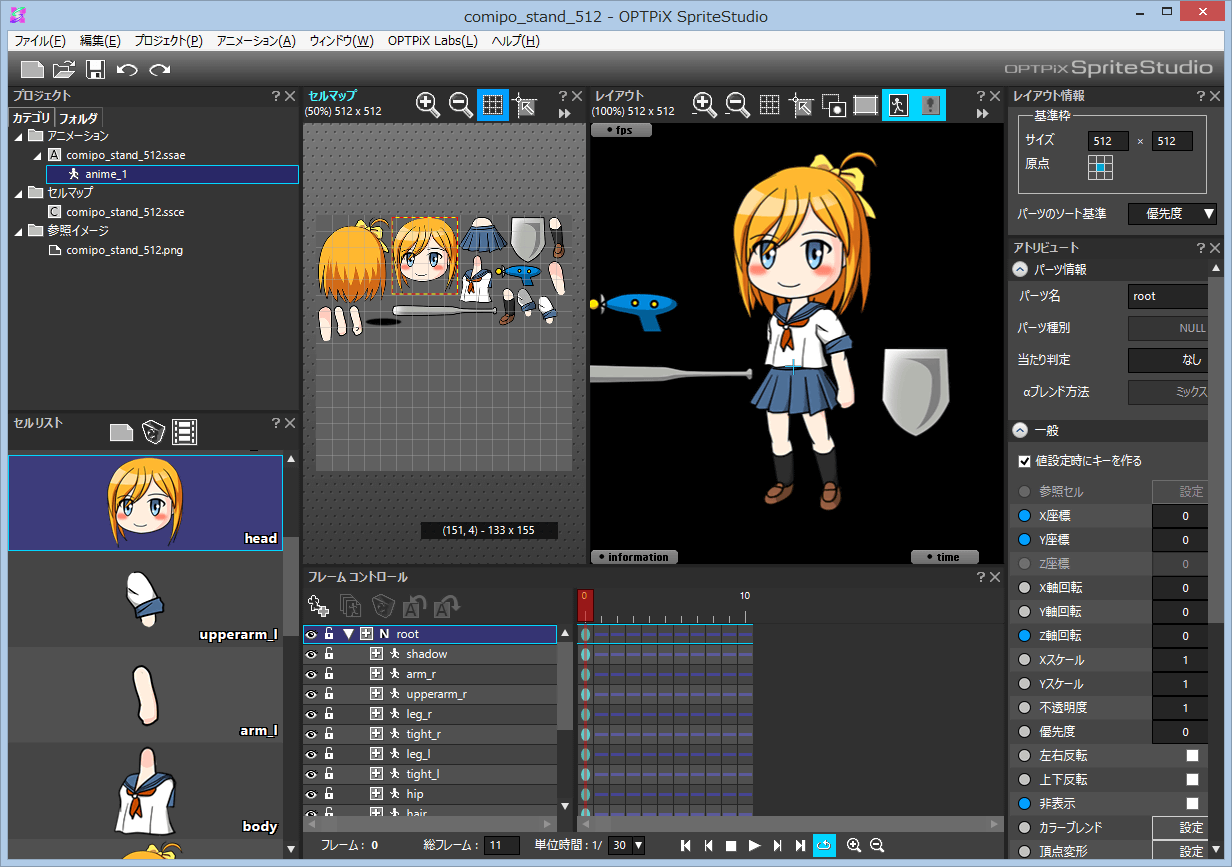Zoom in on the cell map panel
Viewport: 1232px width, 867px height.
[x=427, y=104]
